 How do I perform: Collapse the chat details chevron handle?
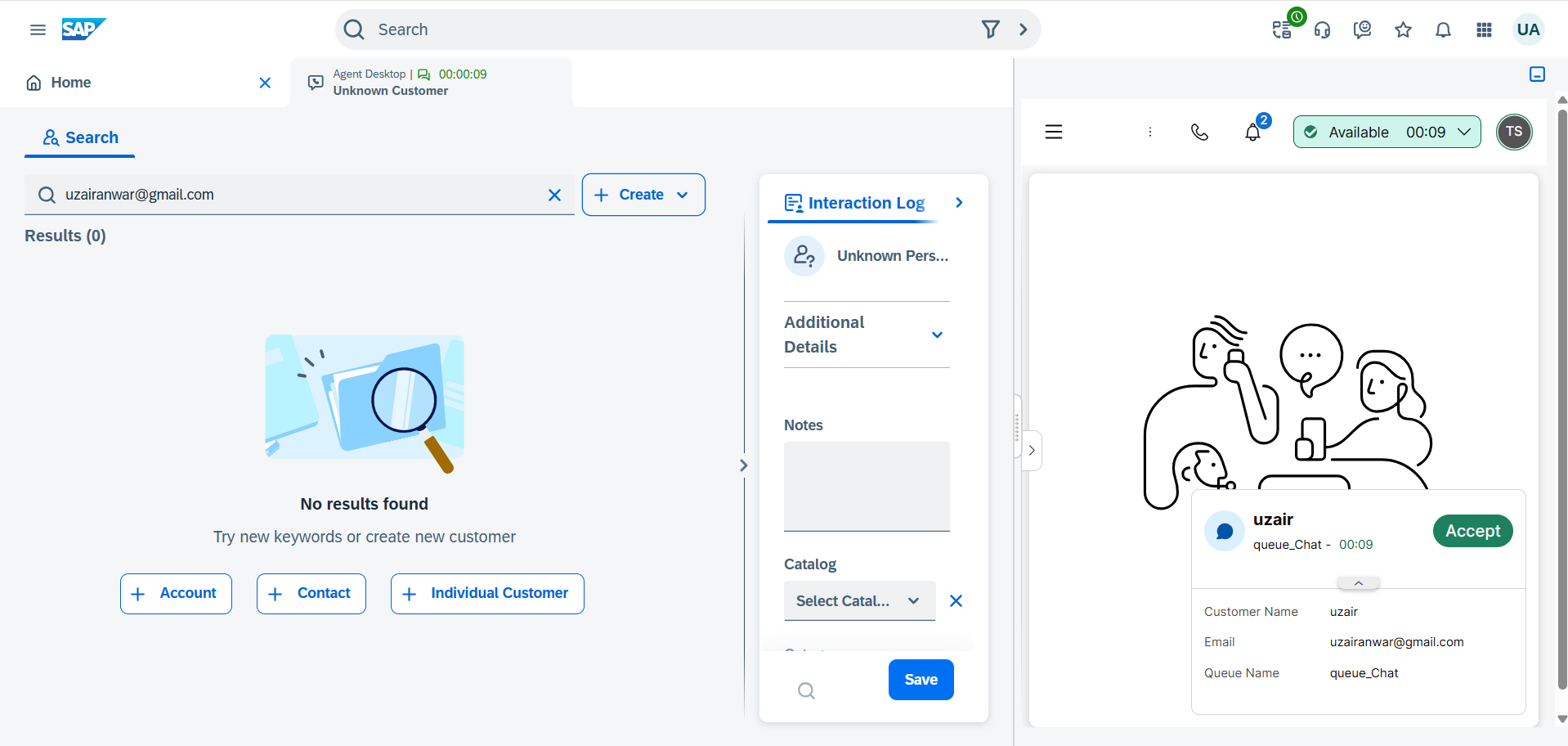1358,583
